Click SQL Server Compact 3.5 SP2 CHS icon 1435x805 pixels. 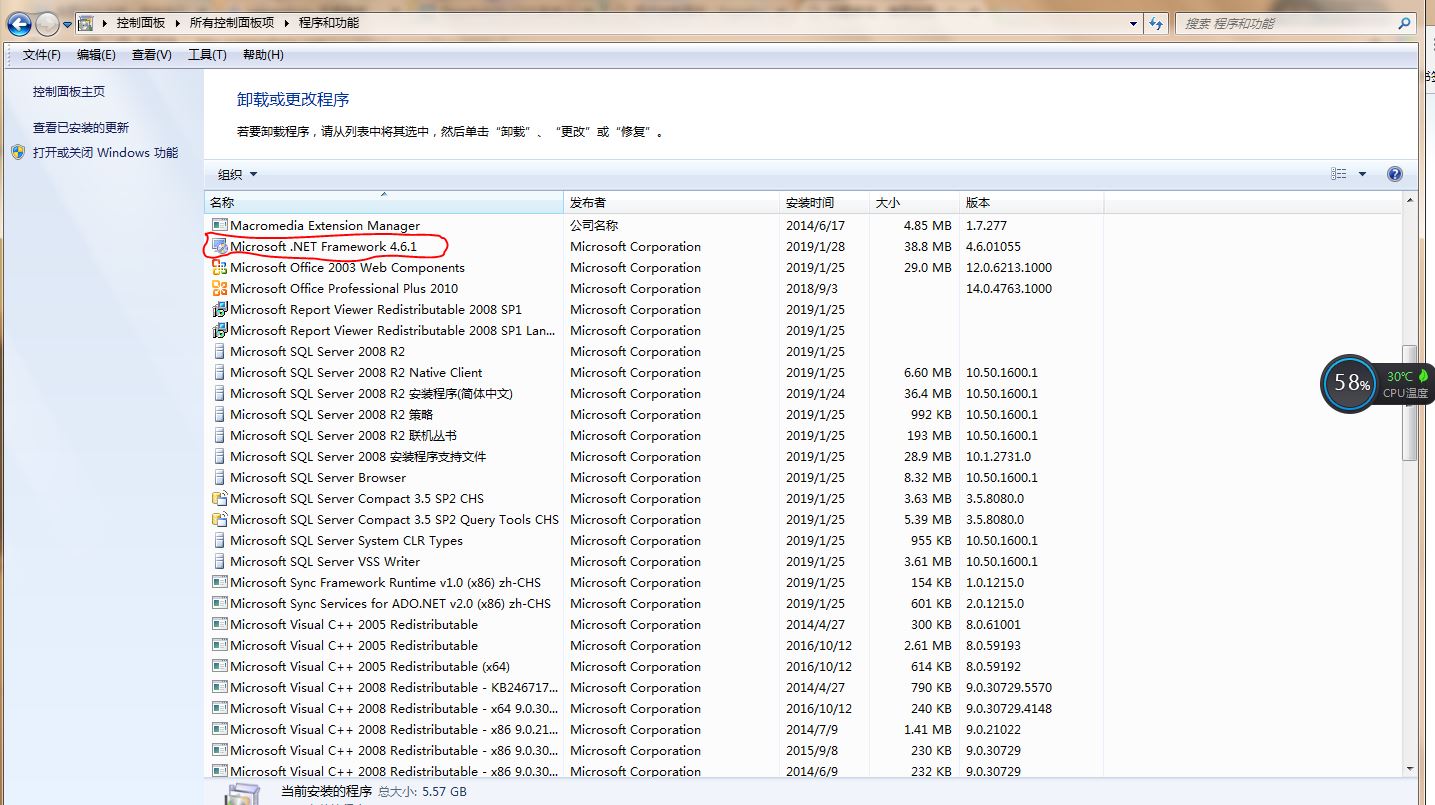220,499
